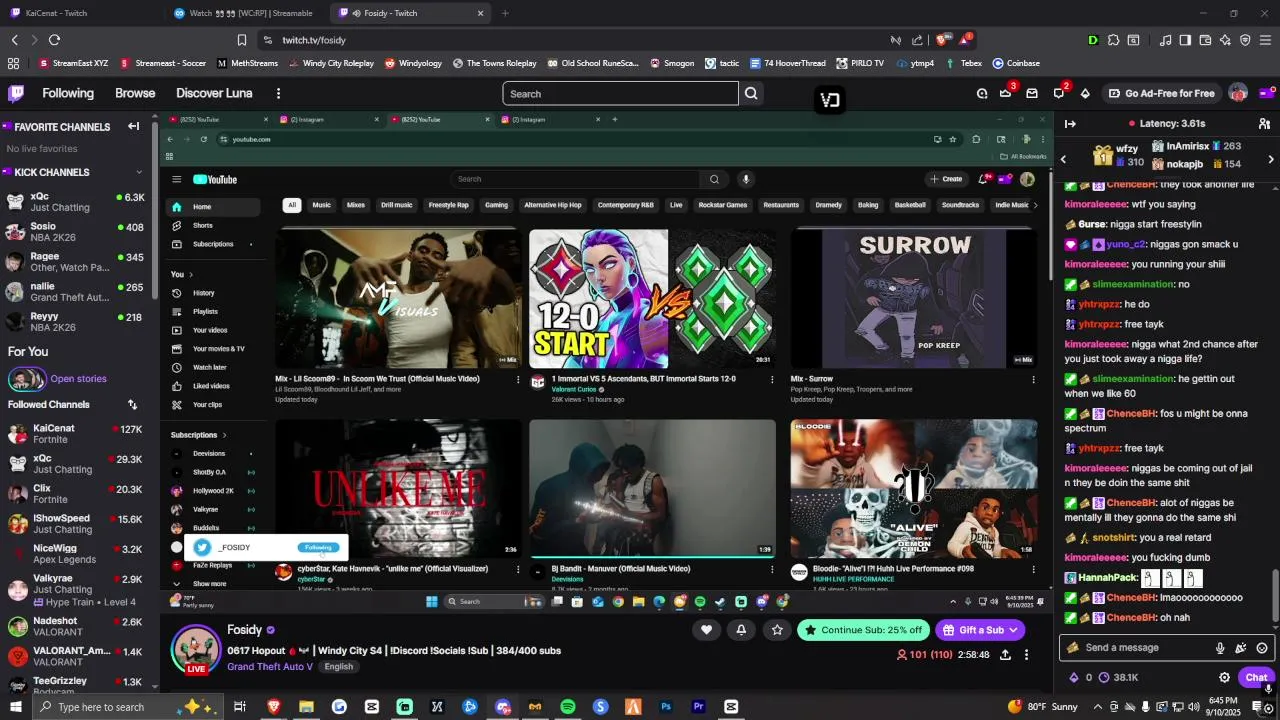Open a new browser tab with plus
The height and width of the screenshot is (720, 1280).
pos(505,13)
